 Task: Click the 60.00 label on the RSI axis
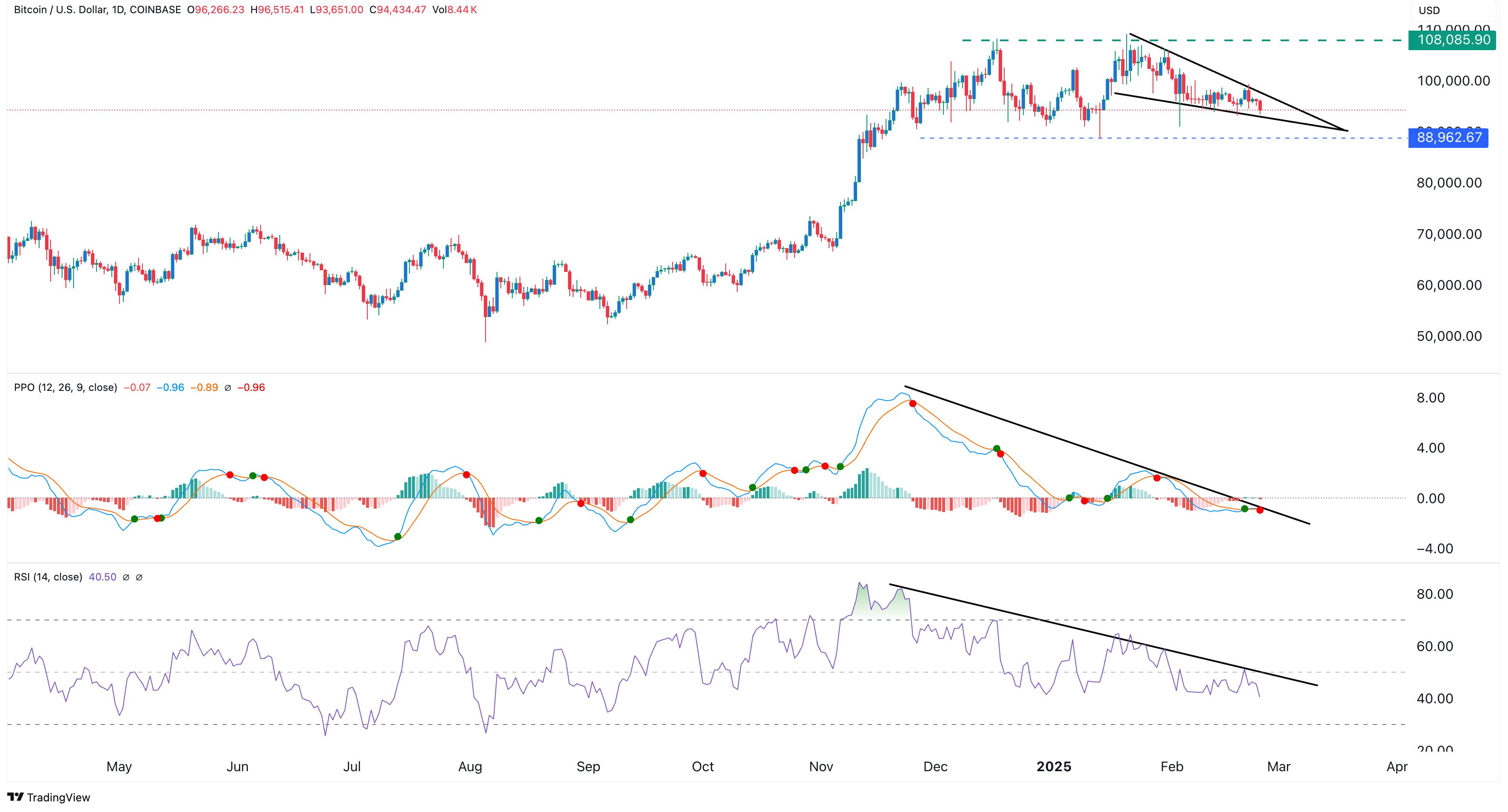click(x=1434, y=646)
